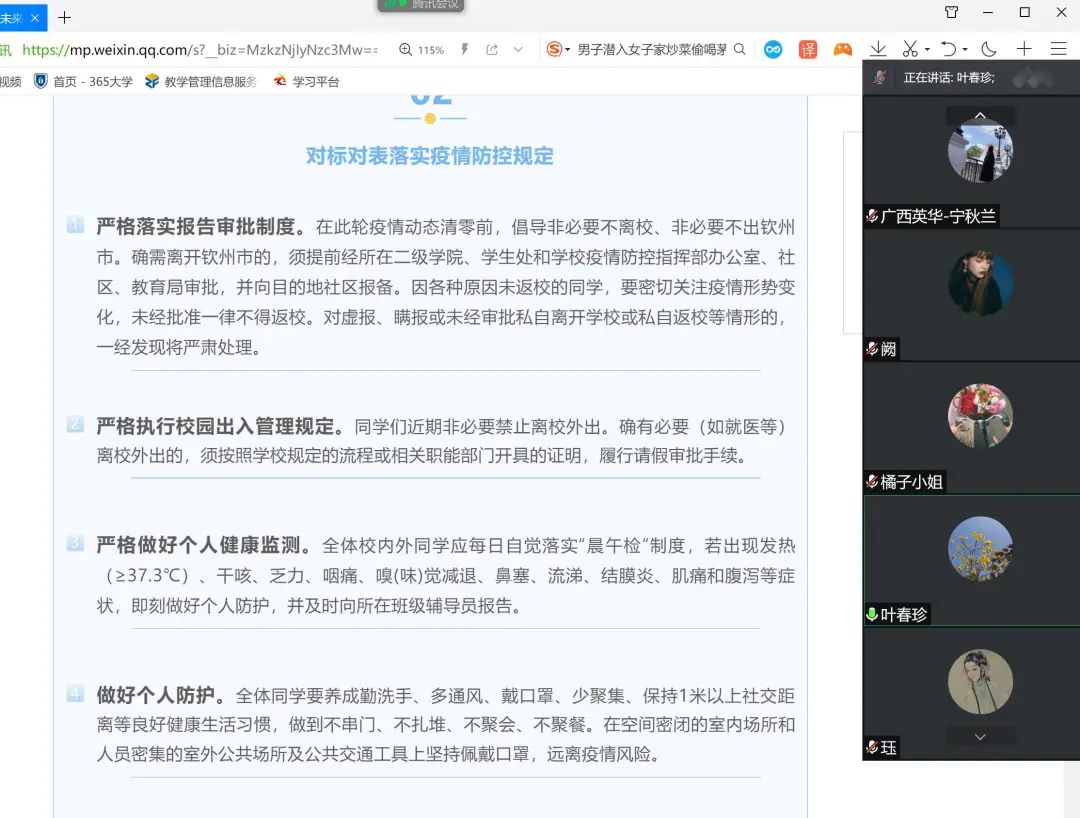The height and width of the screenshot is (818, 1080).
Task: Toggle night mode moon icon
Action: click(989, 49)
